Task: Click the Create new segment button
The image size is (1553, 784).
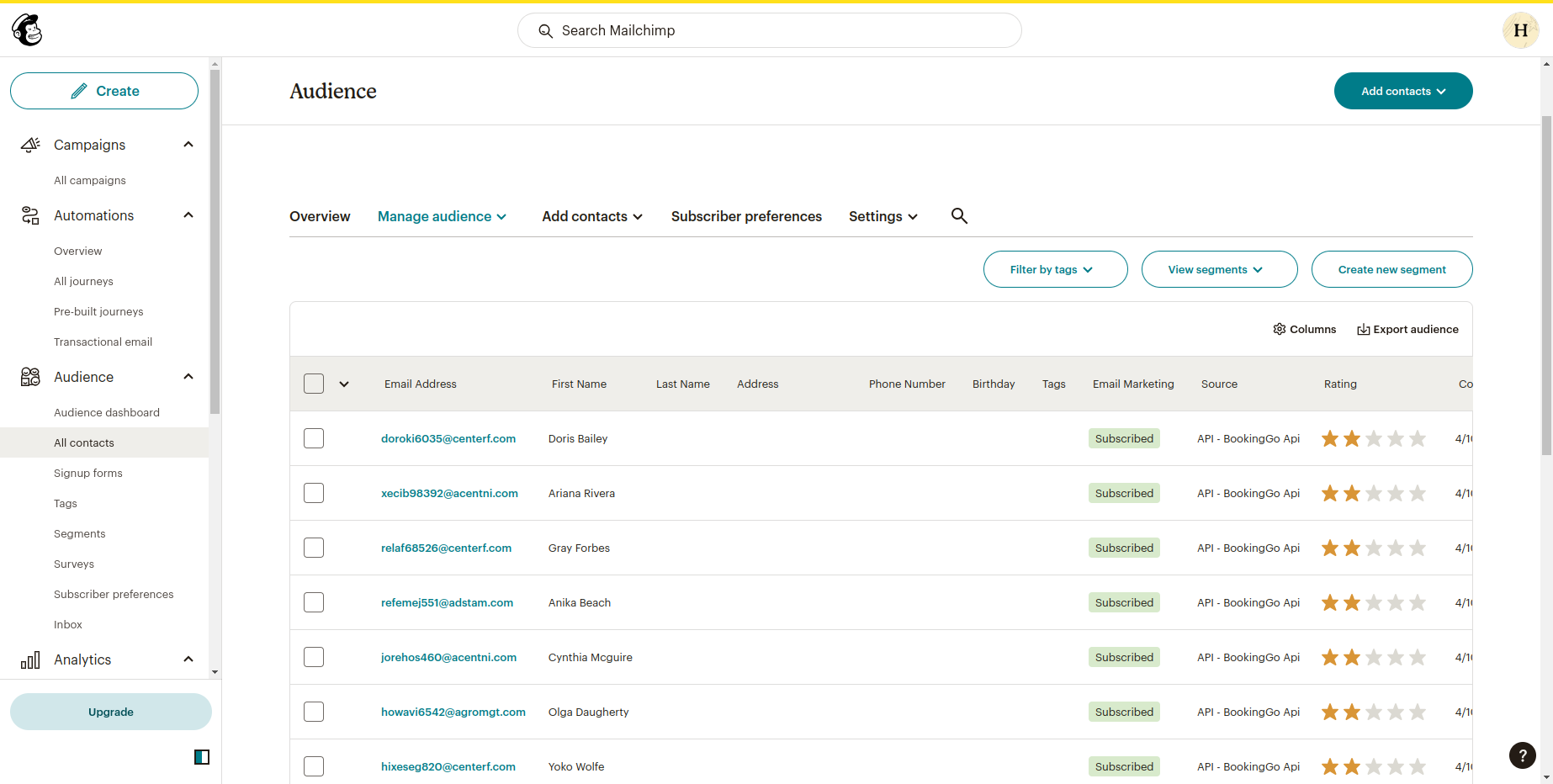Action: (1391, 269)
